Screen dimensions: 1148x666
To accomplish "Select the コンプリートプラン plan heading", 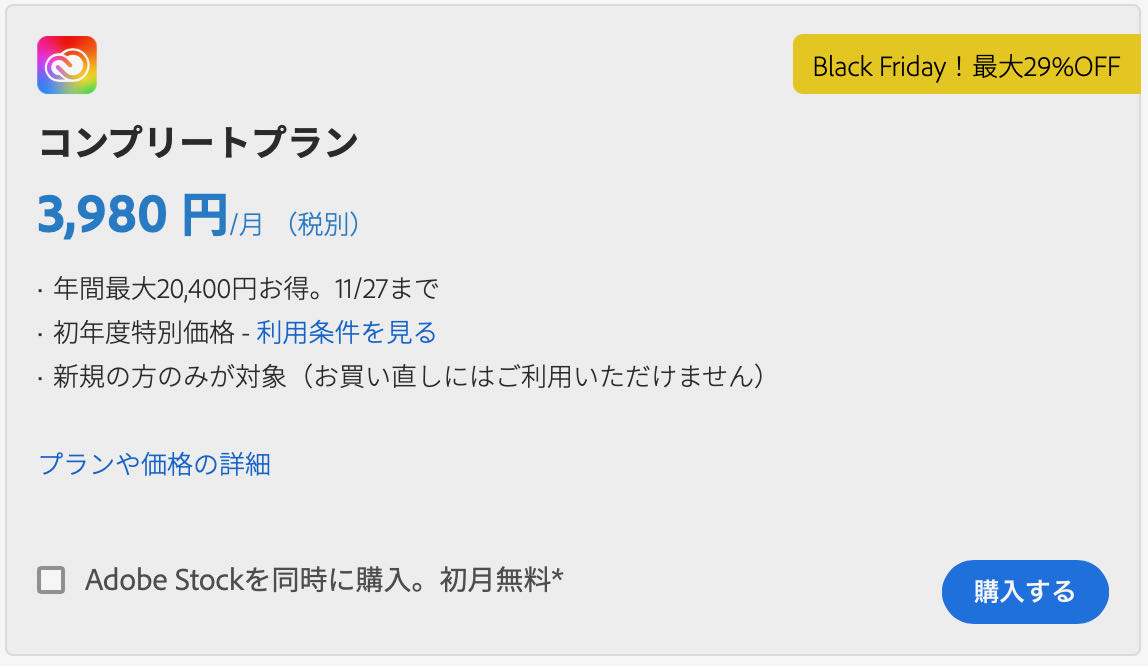I will point(198,142).
